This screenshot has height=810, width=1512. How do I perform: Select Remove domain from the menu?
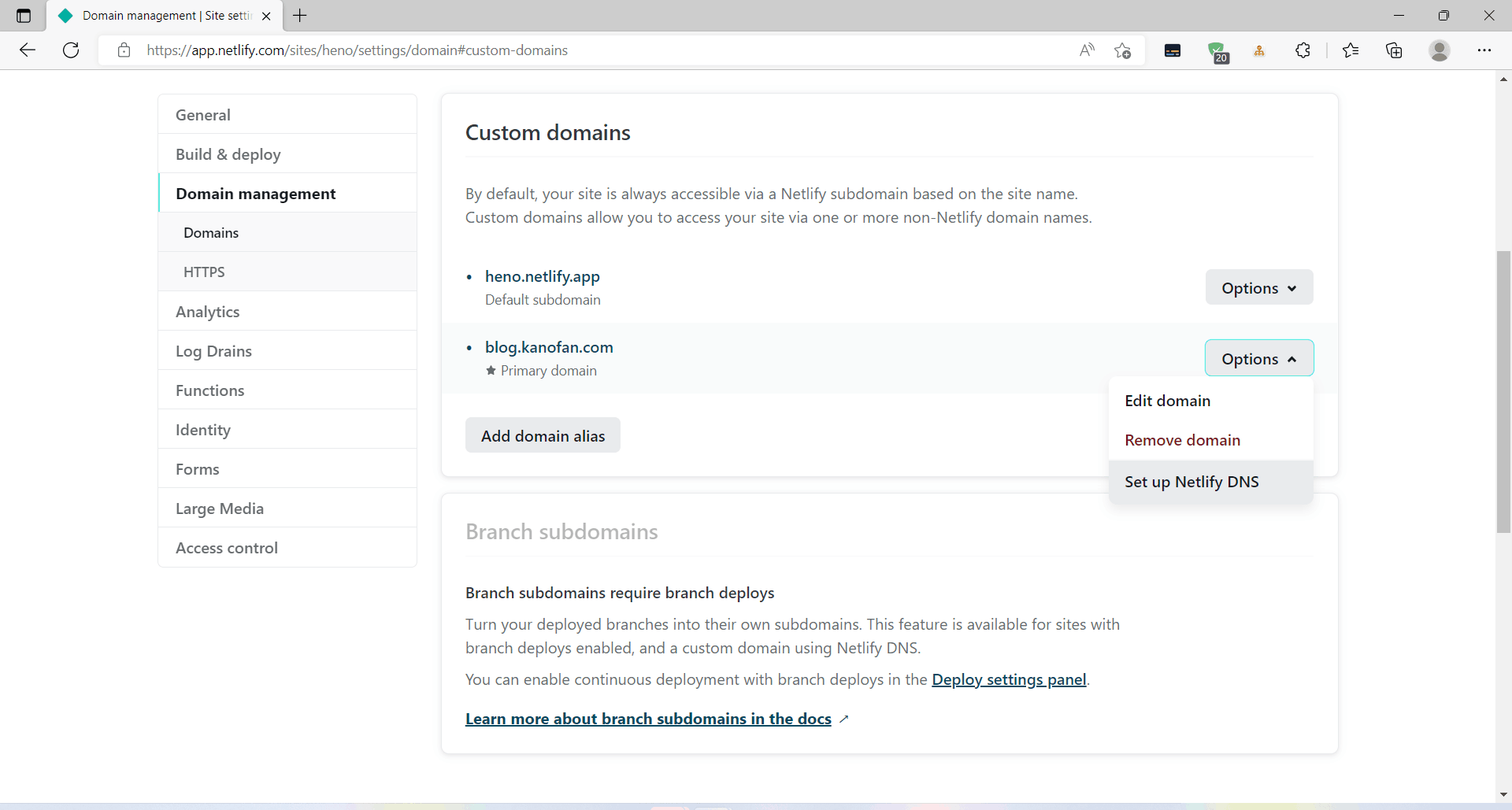pos(1183,440)
